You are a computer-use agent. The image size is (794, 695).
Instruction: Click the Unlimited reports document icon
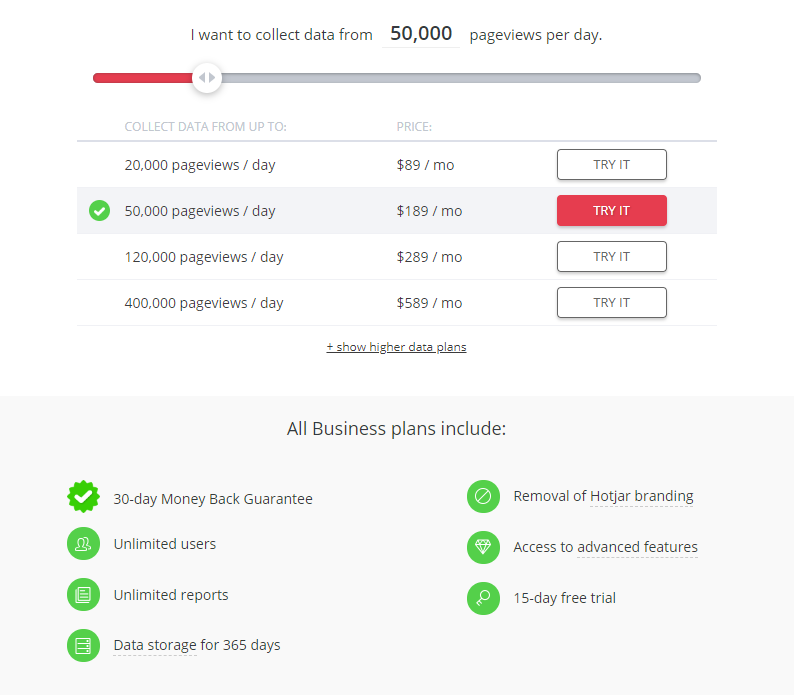[84, 594]
